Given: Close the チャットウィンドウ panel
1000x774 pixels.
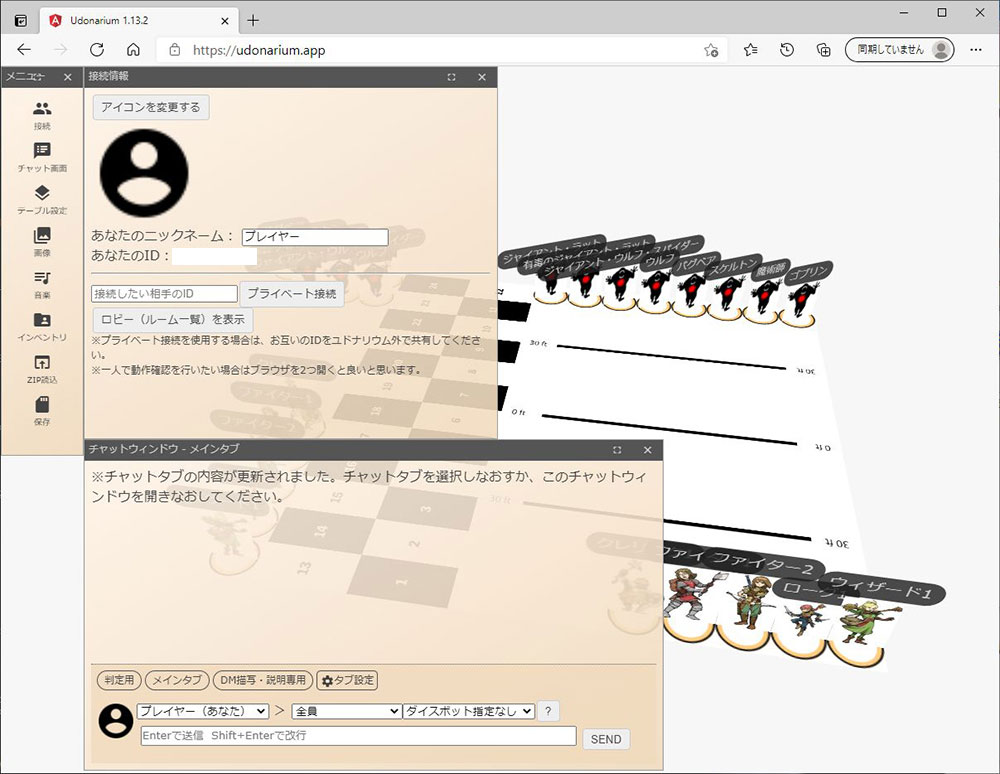Looking at the screenshot, I should pos(647,450).
